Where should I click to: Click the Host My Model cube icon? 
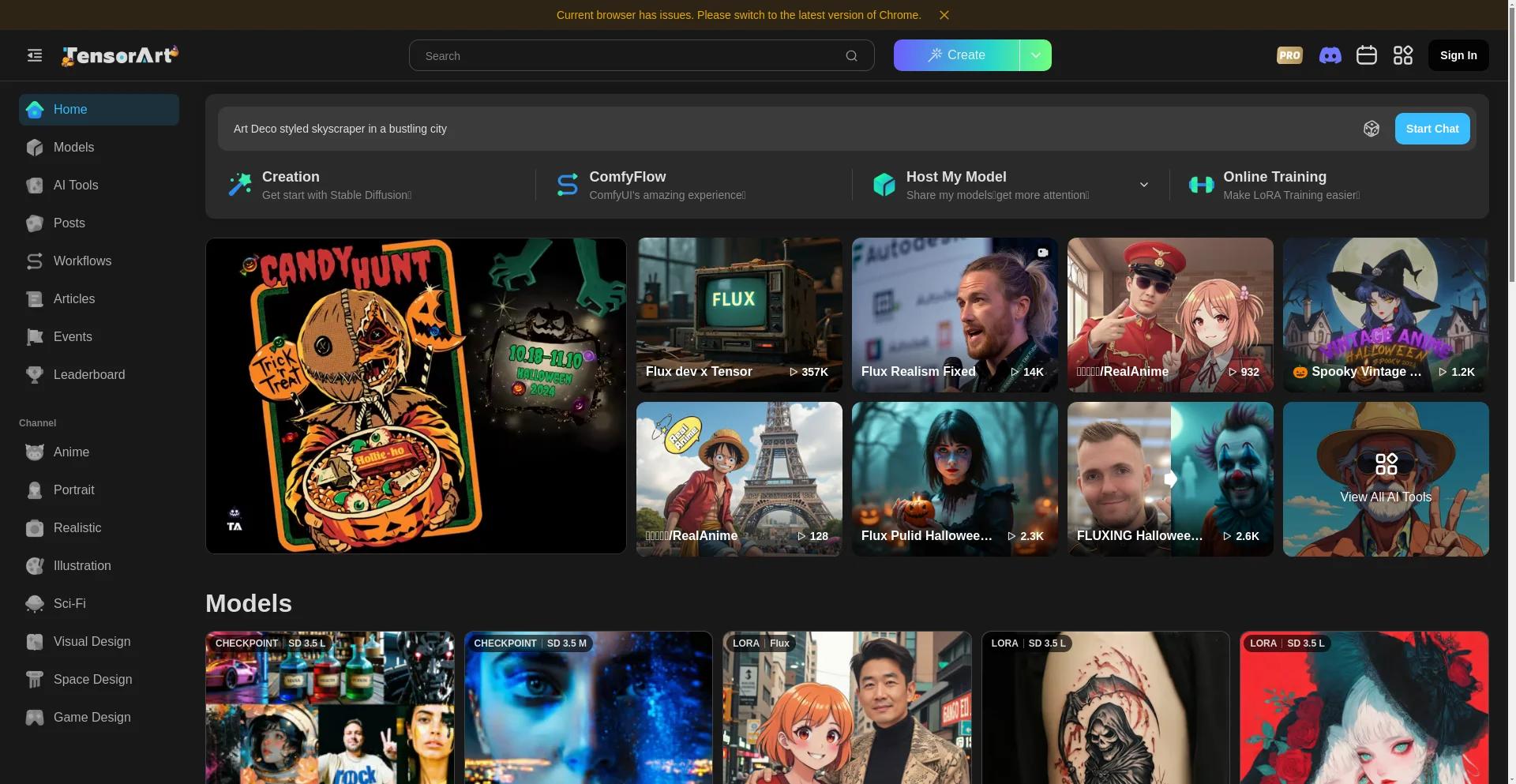[x=884, y=185]
